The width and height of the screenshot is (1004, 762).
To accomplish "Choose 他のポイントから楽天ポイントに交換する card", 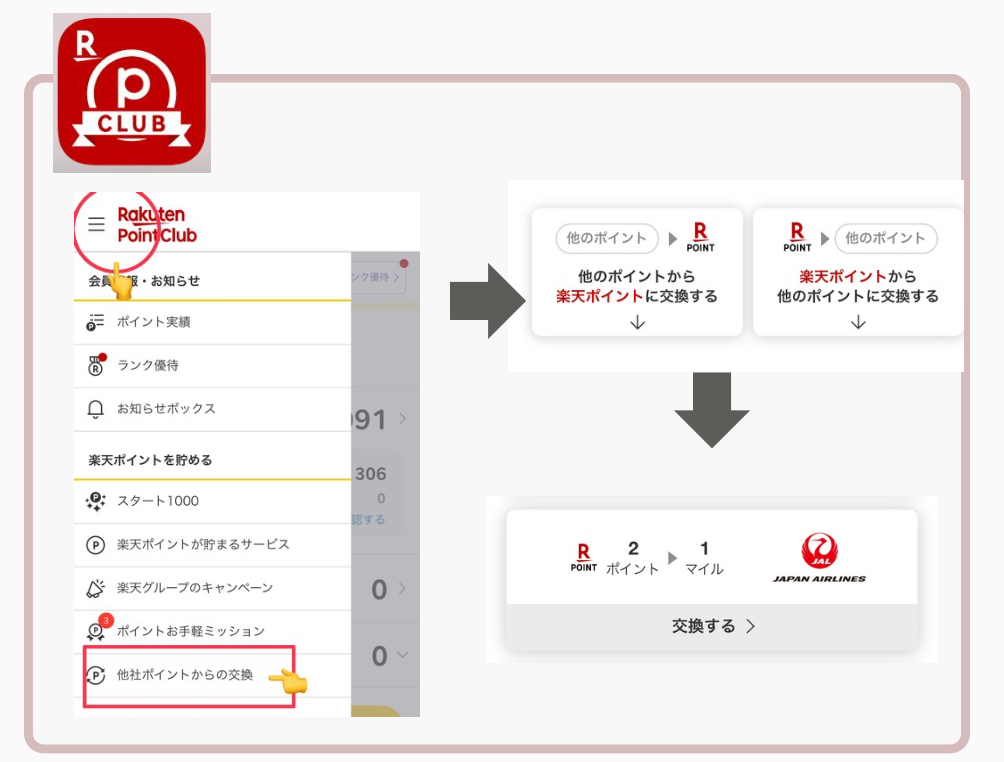I will point(637,272).
